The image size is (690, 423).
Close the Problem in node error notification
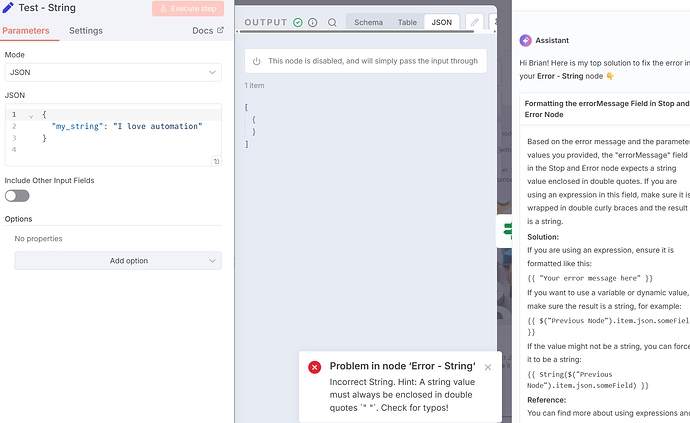pyautogui.click(x=488, y=367)
